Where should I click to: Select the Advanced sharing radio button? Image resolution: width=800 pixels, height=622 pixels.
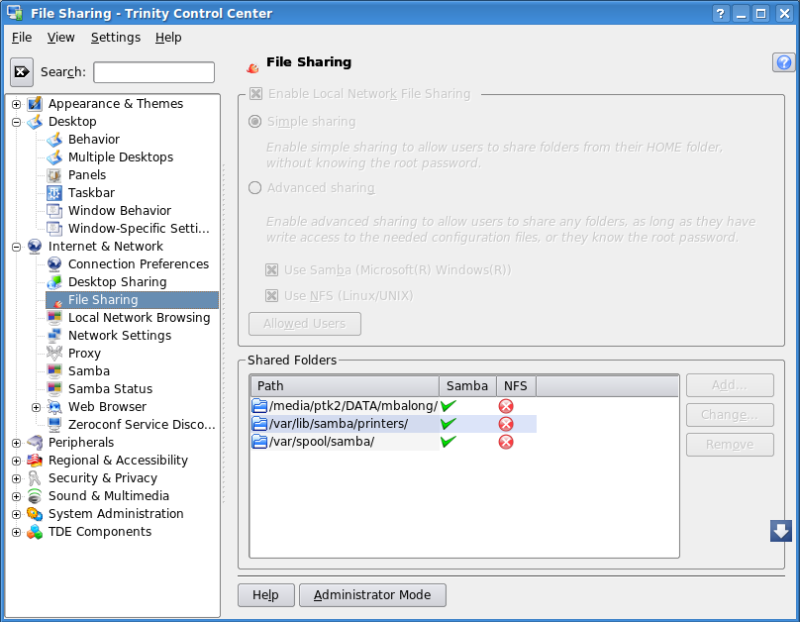255,188
